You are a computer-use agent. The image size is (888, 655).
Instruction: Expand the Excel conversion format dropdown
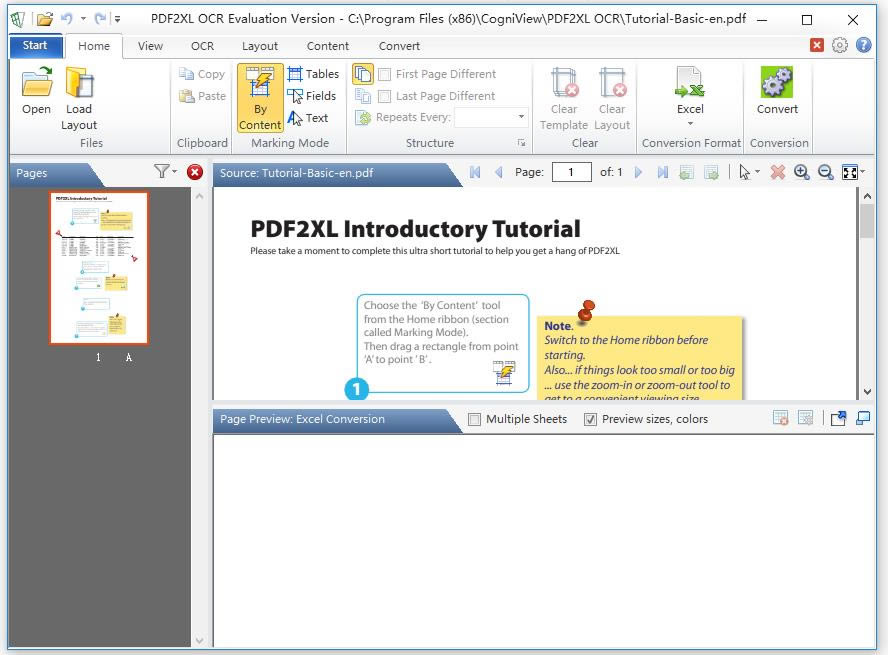tap(690, 123)
